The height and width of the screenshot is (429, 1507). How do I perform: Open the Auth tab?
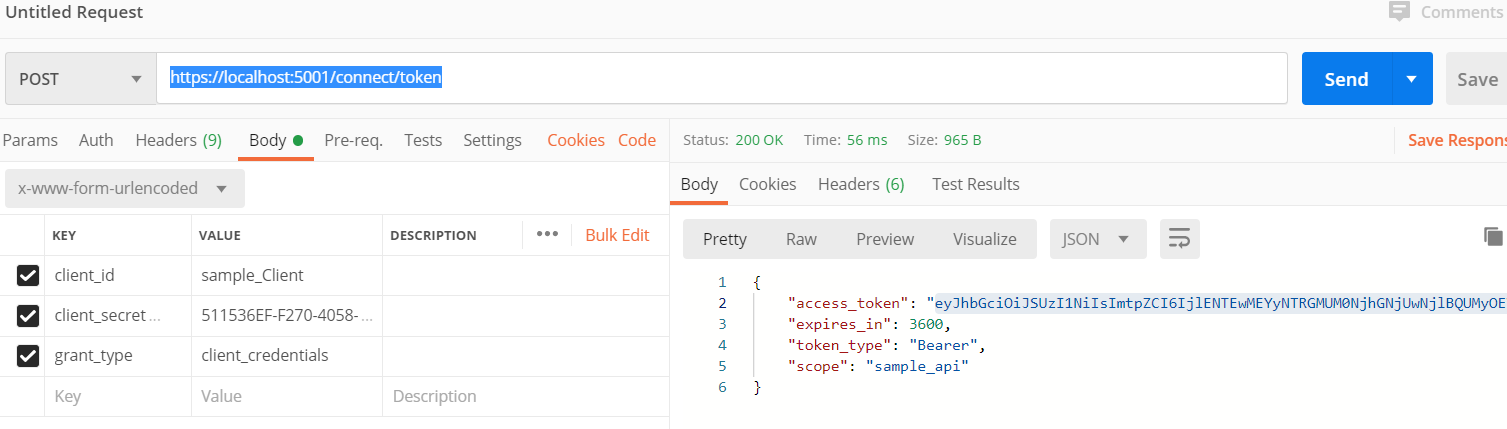point(96,140)
